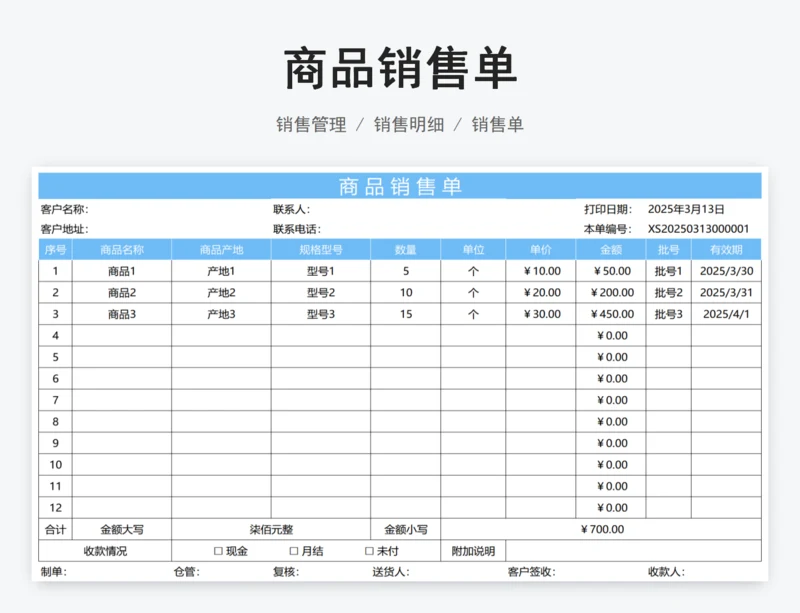The height and width of the screenshot is (613, 800).
Task: Click the ¥50.00 amount cell
Action: 611,271
